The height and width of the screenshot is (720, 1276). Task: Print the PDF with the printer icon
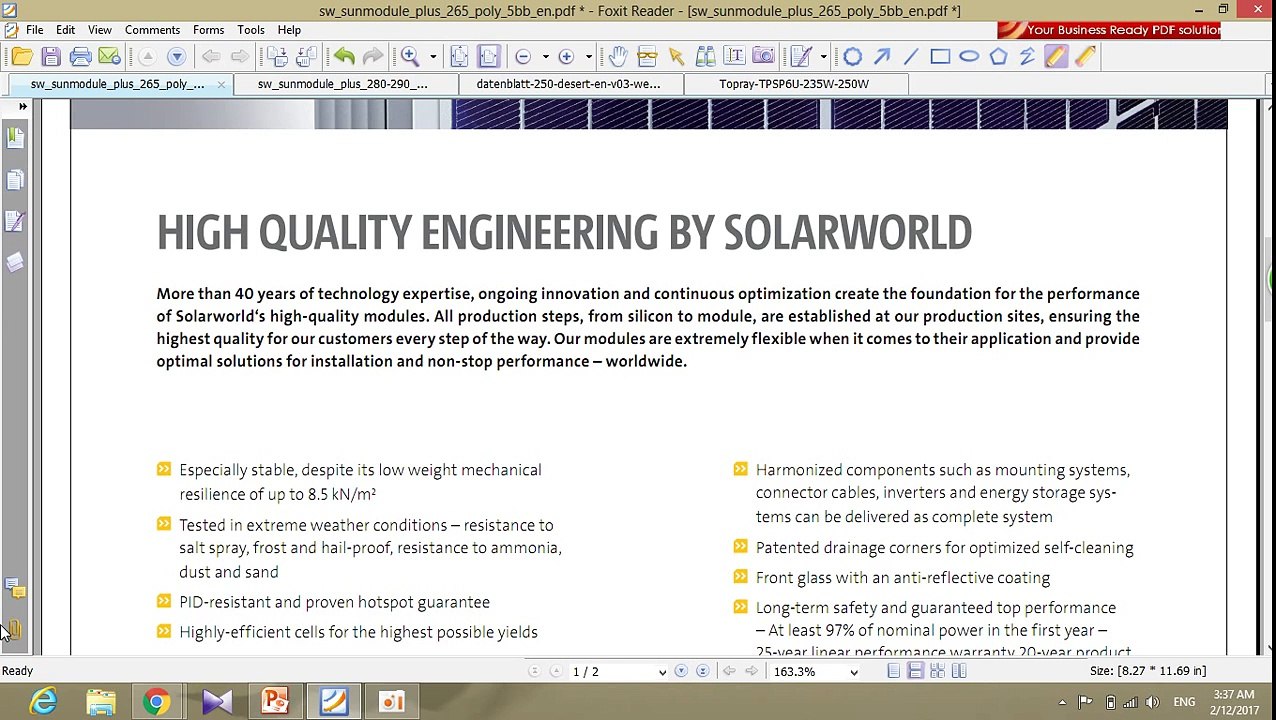click(x=80, y=57)
